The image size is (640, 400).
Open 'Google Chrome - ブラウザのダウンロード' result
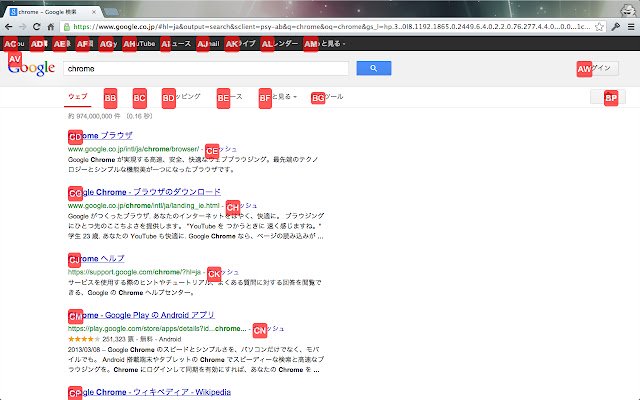click(144, 192)
